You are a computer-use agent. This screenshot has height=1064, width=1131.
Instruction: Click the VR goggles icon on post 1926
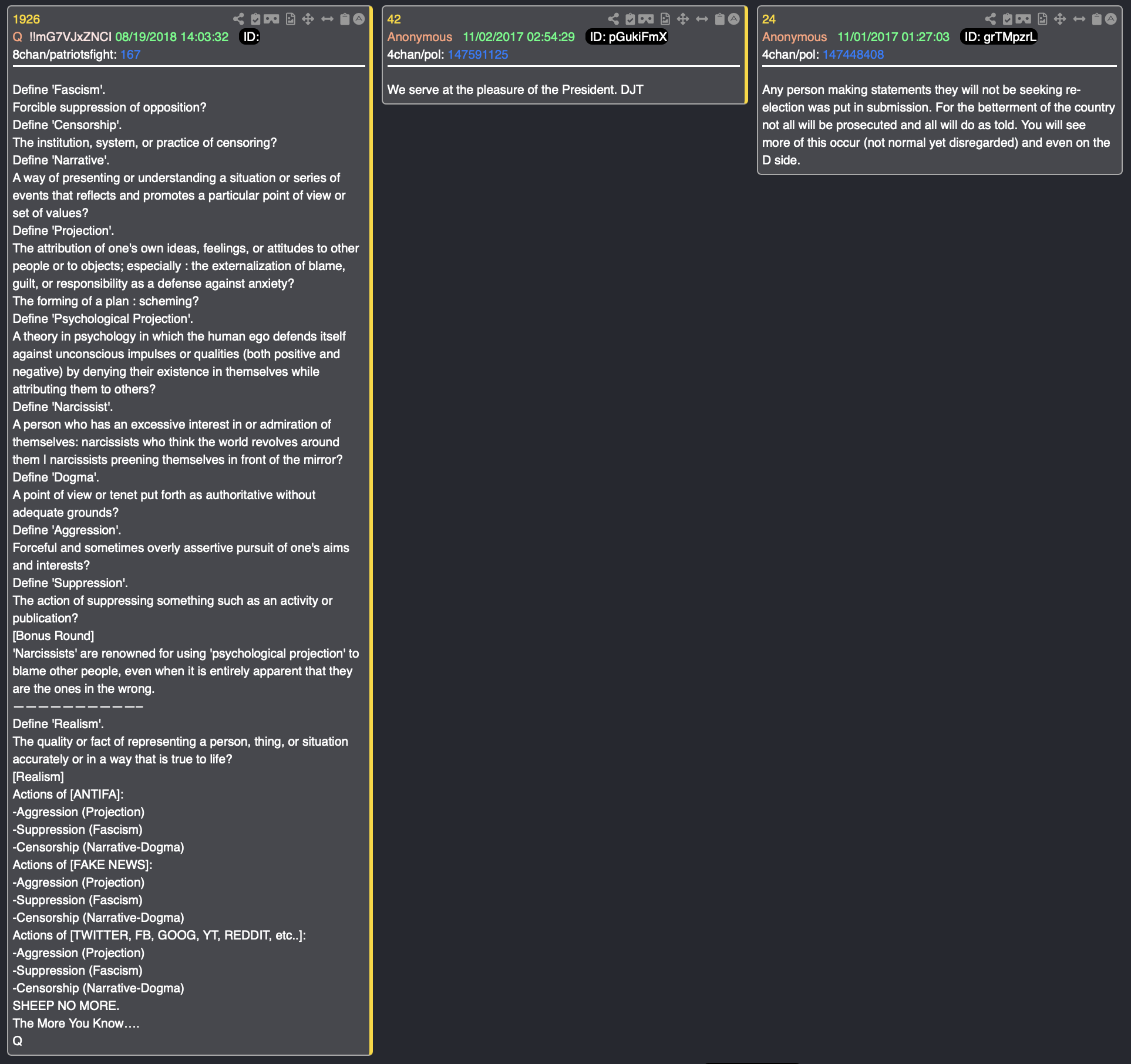point(271,19)
